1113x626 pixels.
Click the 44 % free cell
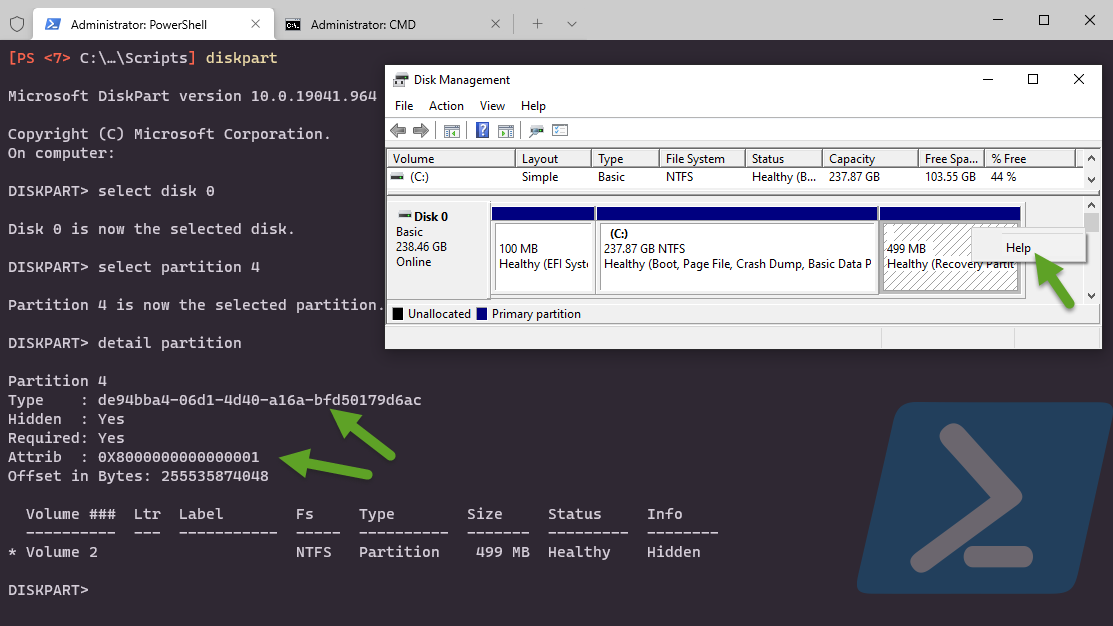tap(1003, 177)
